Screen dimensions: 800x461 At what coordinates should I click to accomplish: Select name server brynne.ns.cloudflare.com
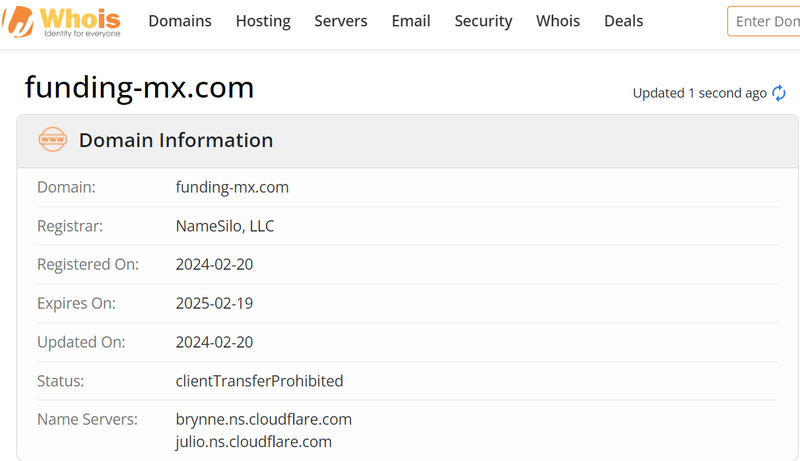[x=264, y=419]
